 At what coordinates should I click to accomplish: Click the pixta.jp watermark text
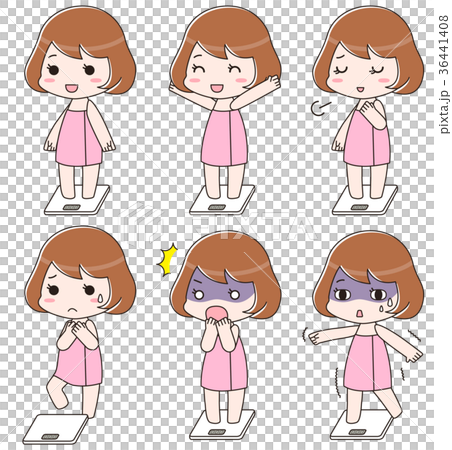443,74
